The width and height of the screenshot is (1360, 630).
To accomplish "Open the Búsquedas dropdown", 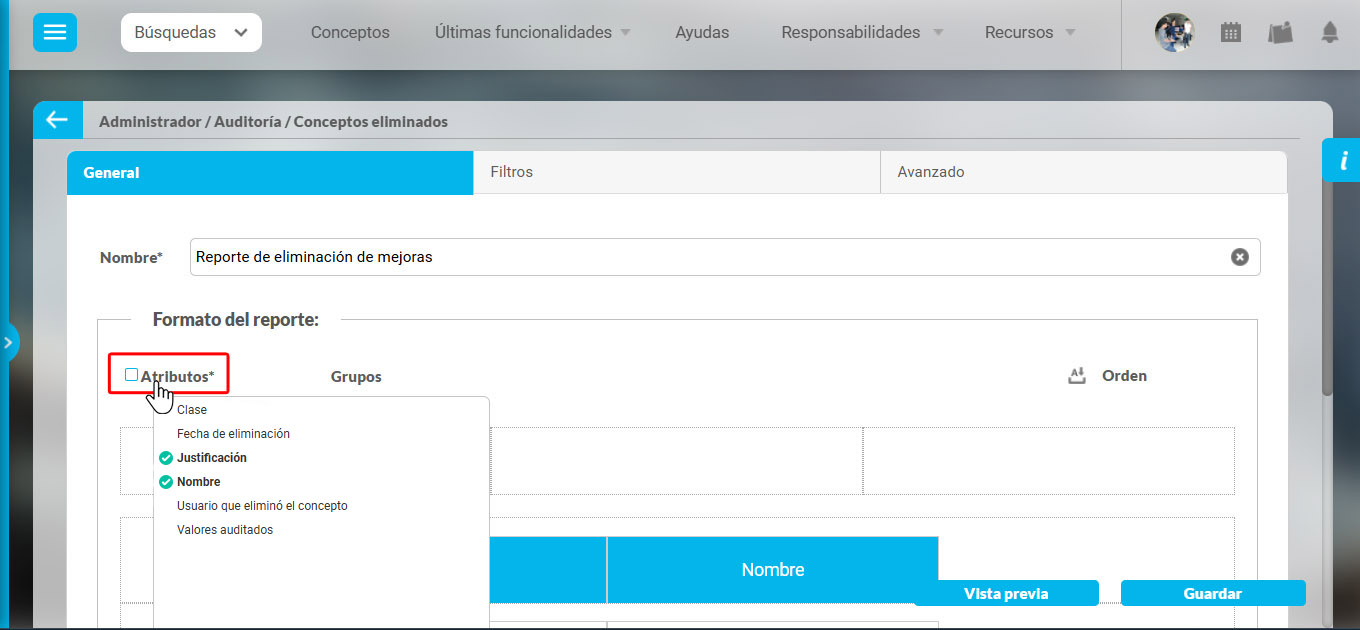I will [x=191, y=32].
